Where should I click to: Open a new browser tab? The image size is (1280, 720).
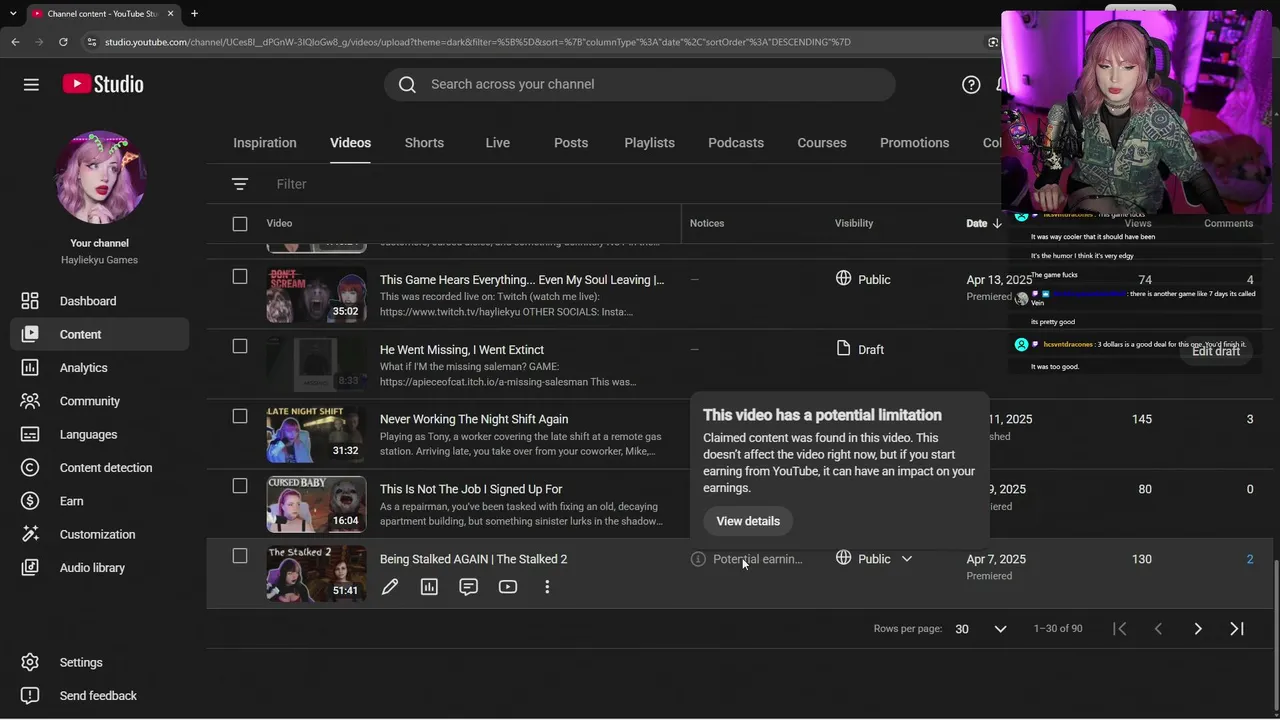click(194, 14)
